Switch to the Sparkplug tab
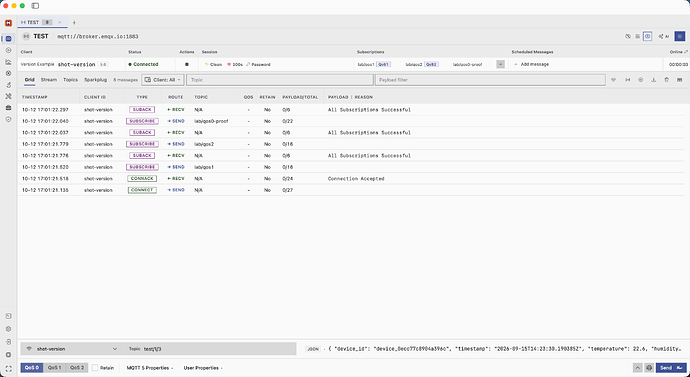Image resolution: width=690 pixels, height=377 pixels. (x=95, y=80)
